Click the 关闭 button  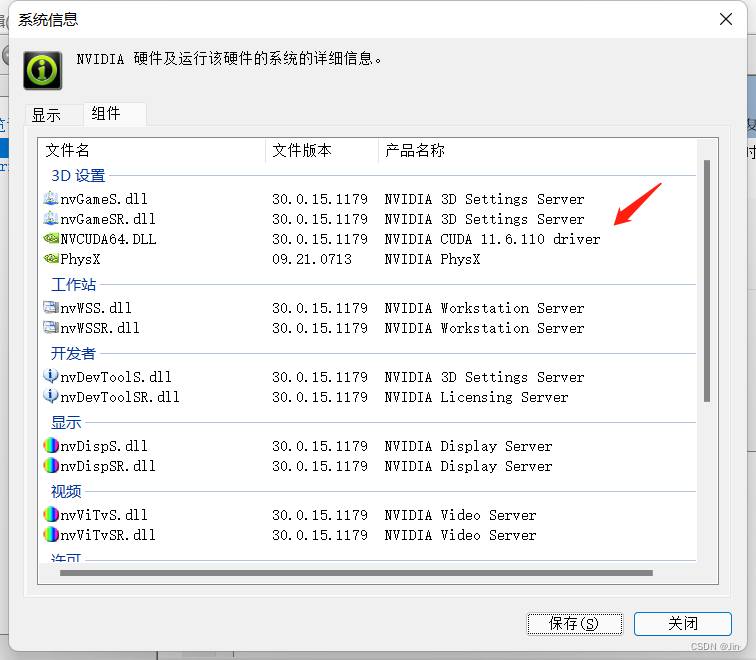point(683,624)
